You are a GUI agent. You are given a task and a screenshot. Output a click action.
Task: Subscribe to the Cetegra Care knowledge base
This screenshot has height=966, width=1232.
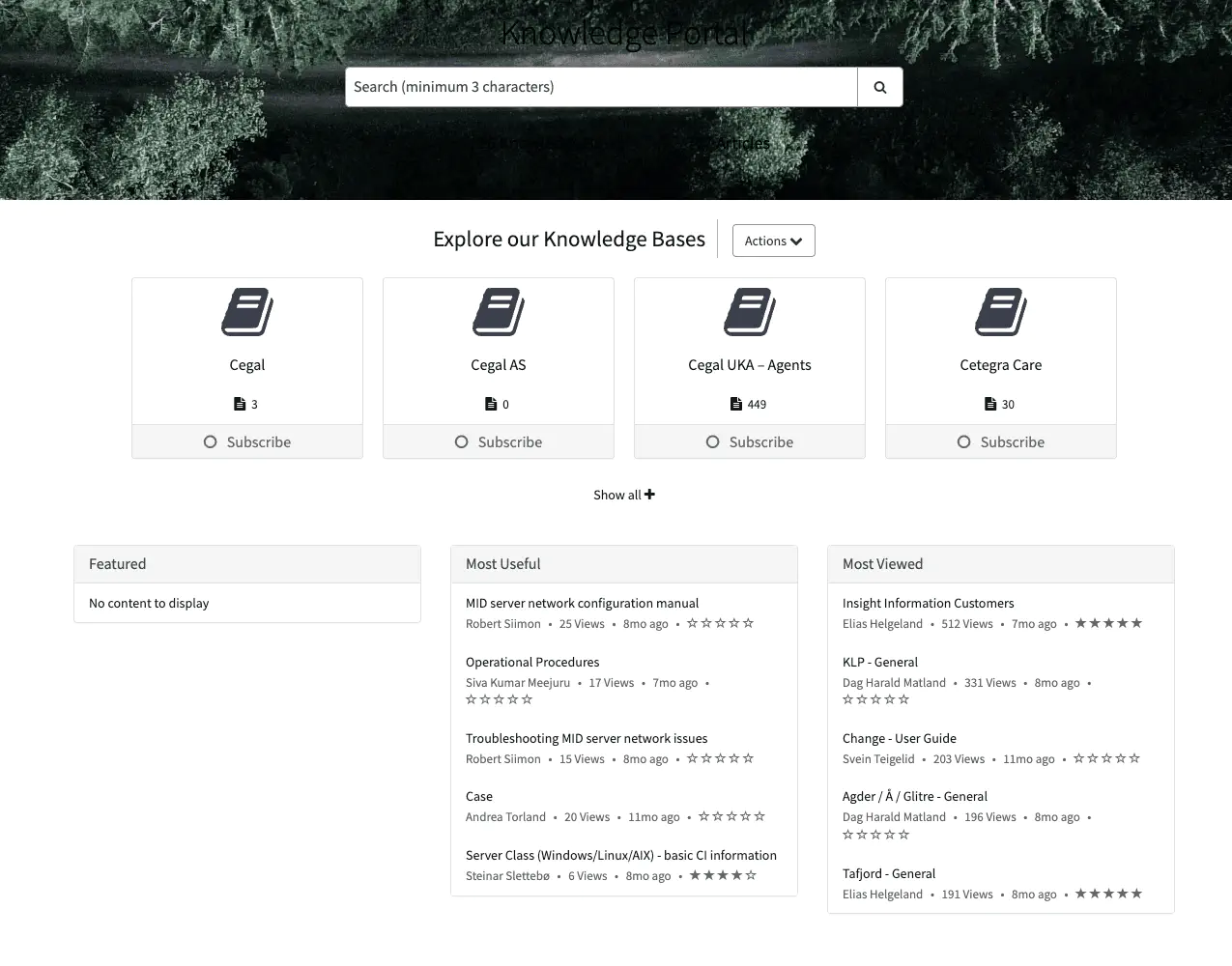(x=1001, y=441)
